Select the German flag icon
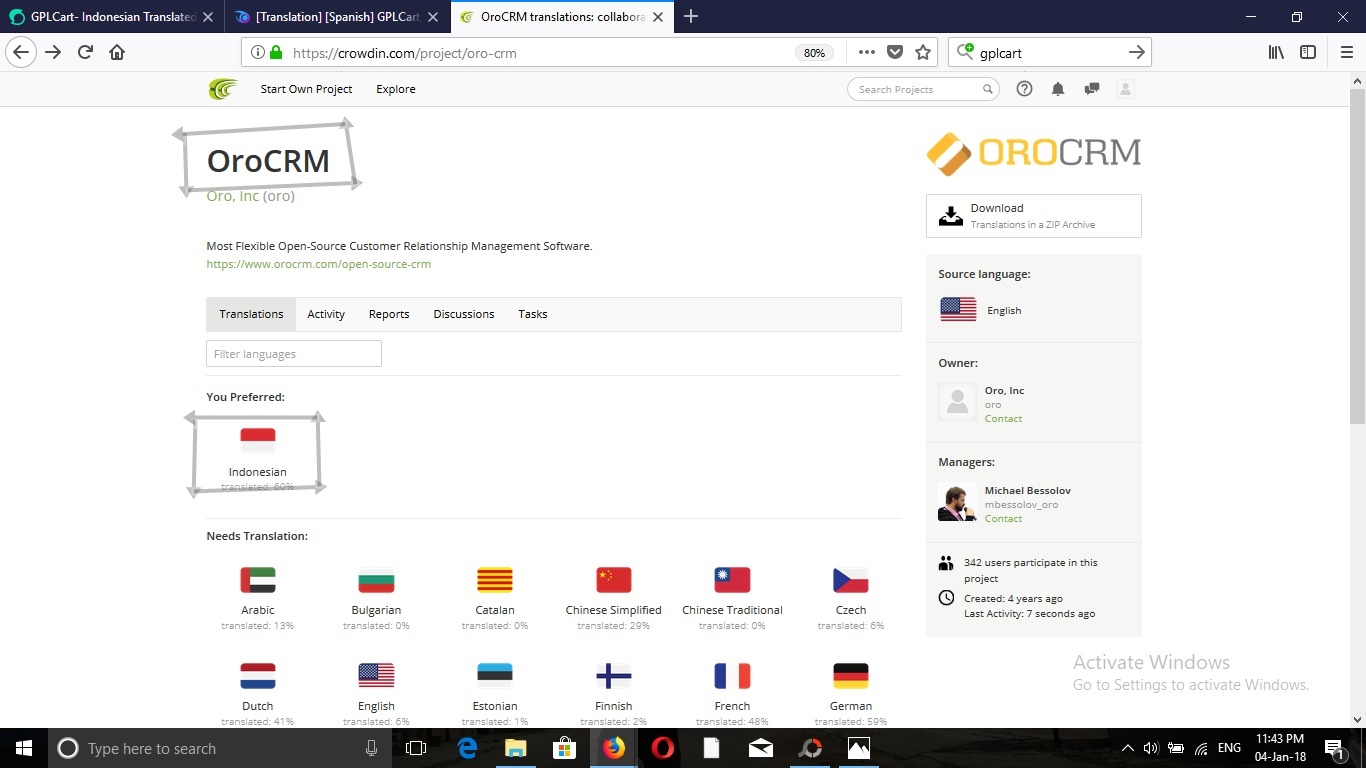Image resolution: width=1366 pixels, height=768 pixels. point(851,676)
